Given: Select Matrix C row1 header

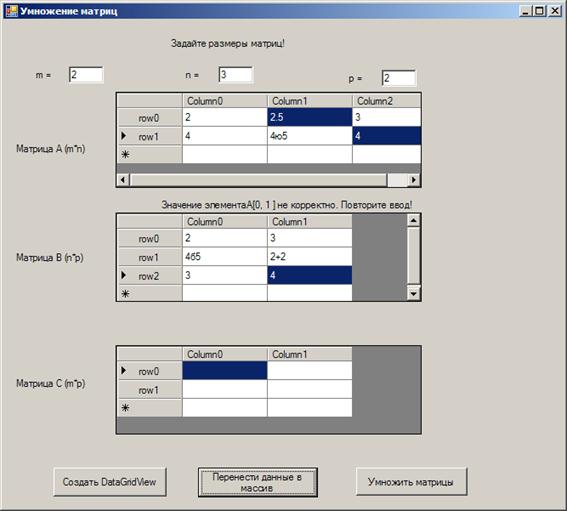Looking at the screenshot, I should (150, 389).
